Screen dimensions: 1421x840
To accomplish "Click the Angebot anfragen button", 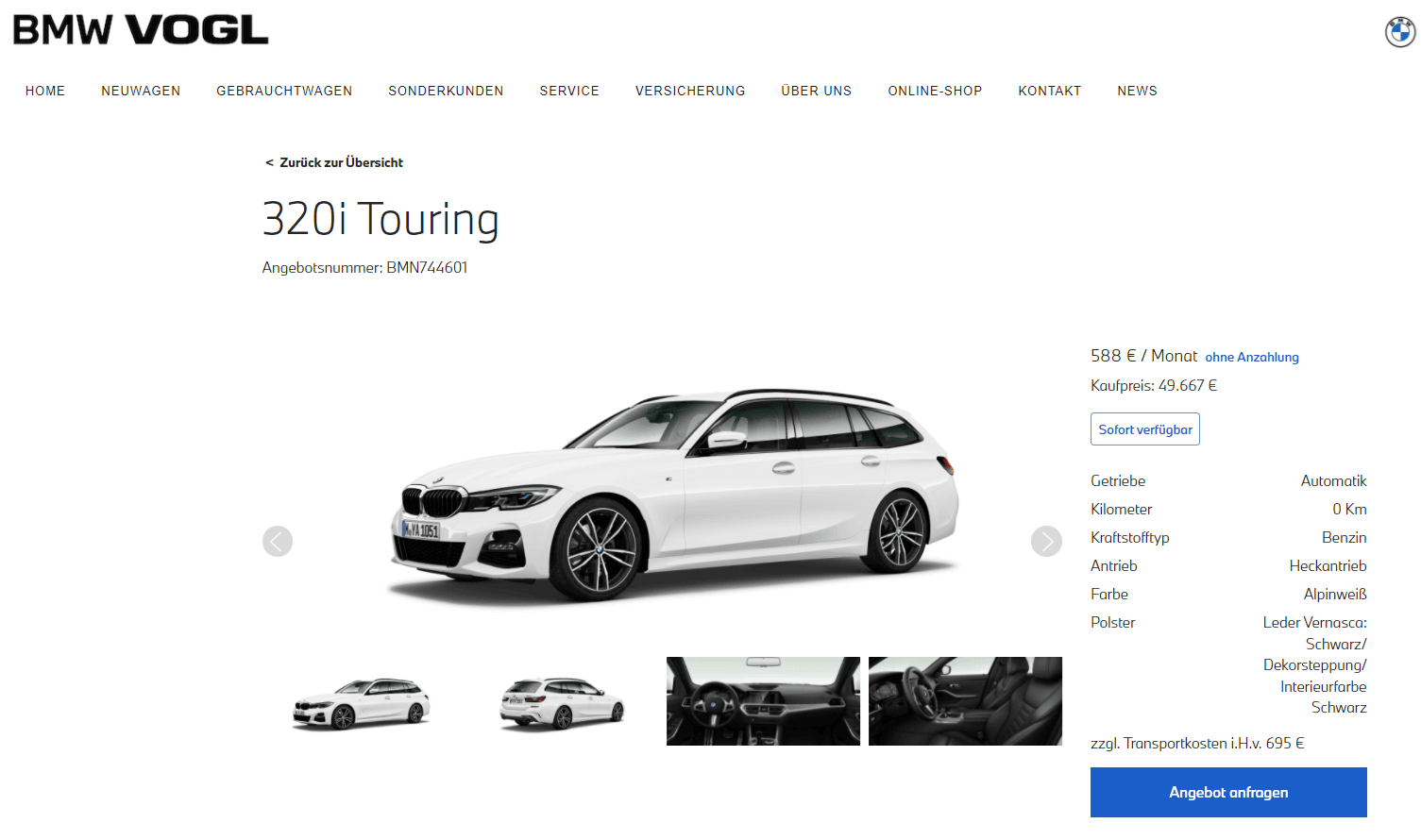I will pos(1228,792).
